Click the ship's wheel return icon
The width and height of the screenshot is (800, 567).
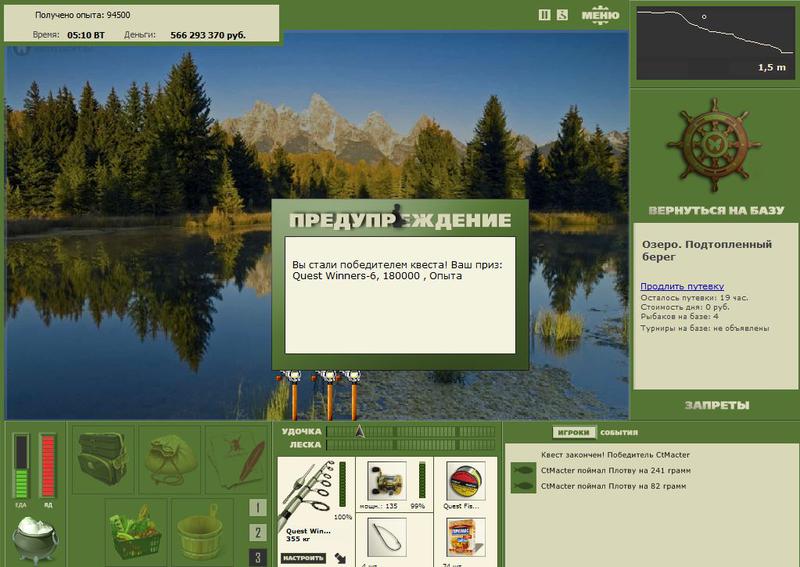pyautogui.click(x=714, y=145)
